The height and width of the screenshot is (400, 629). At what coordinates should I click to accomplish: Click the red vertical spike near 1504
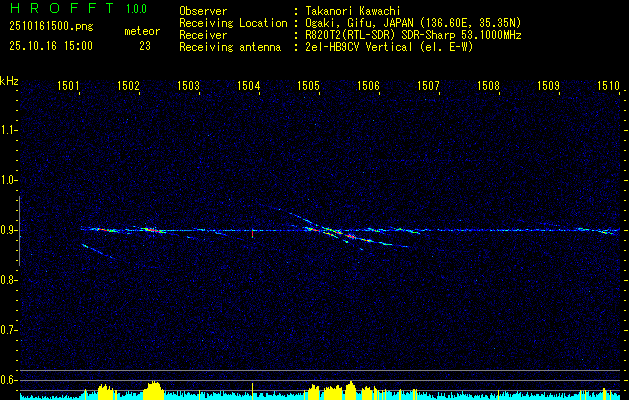tap(252, 233)
